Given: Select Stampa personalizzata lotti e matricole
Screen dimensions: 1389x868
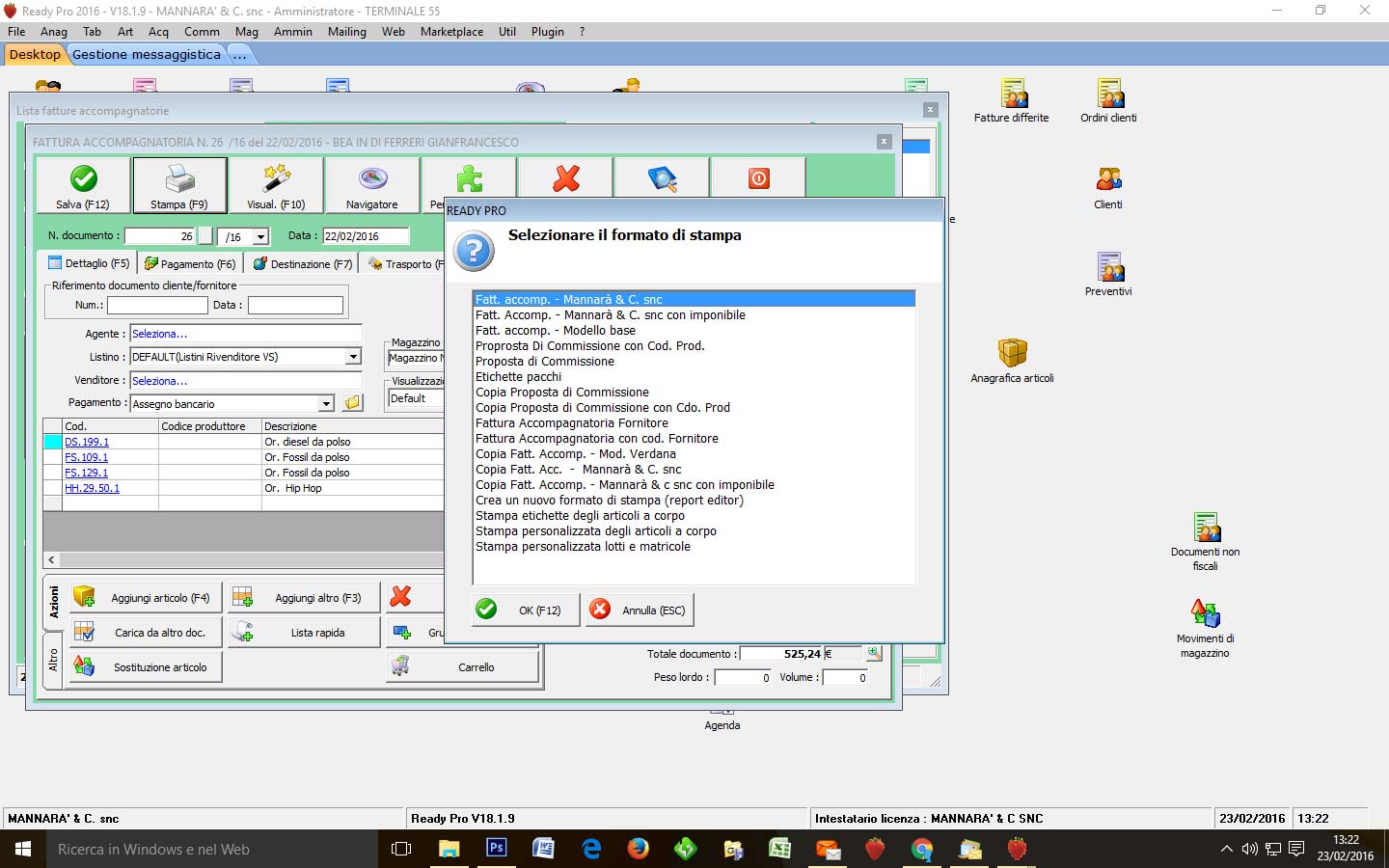Looking at the screenshot, I should click(694, 546).
